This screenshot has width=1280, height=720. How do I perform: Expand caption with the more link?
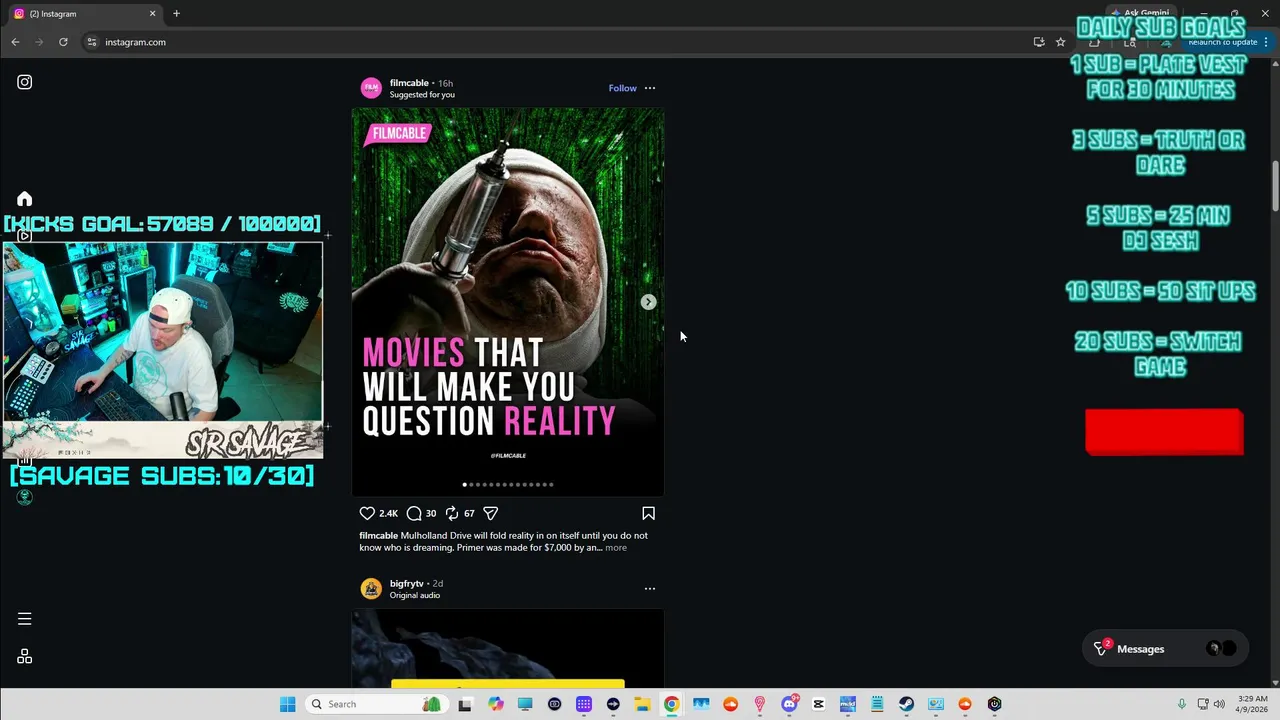pos(616,548)
